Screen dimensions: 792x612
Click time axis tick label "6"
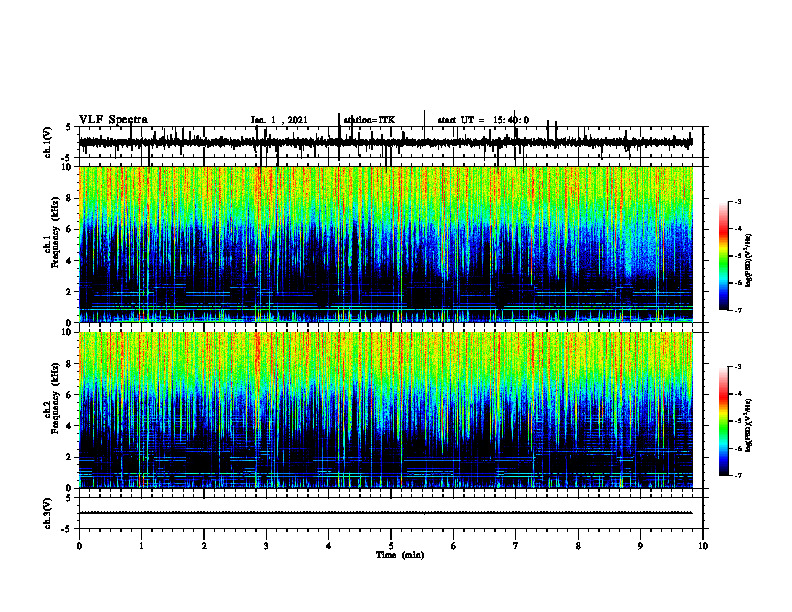coord(454,546)
